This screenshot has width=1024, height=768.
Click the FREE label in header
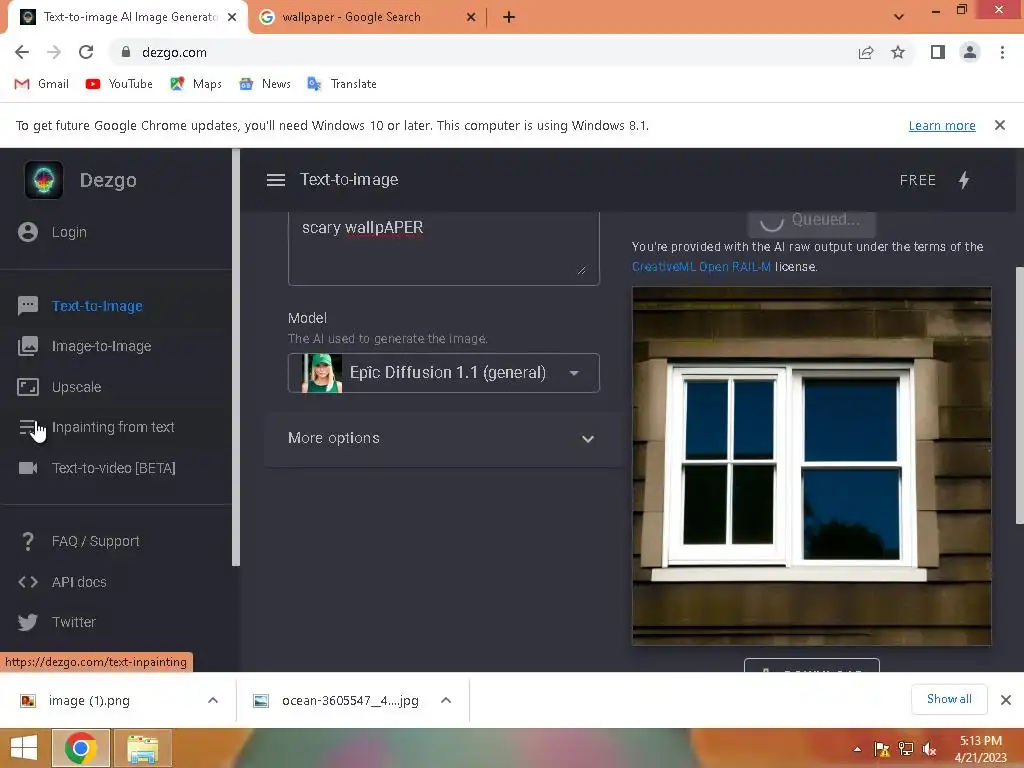918,180
